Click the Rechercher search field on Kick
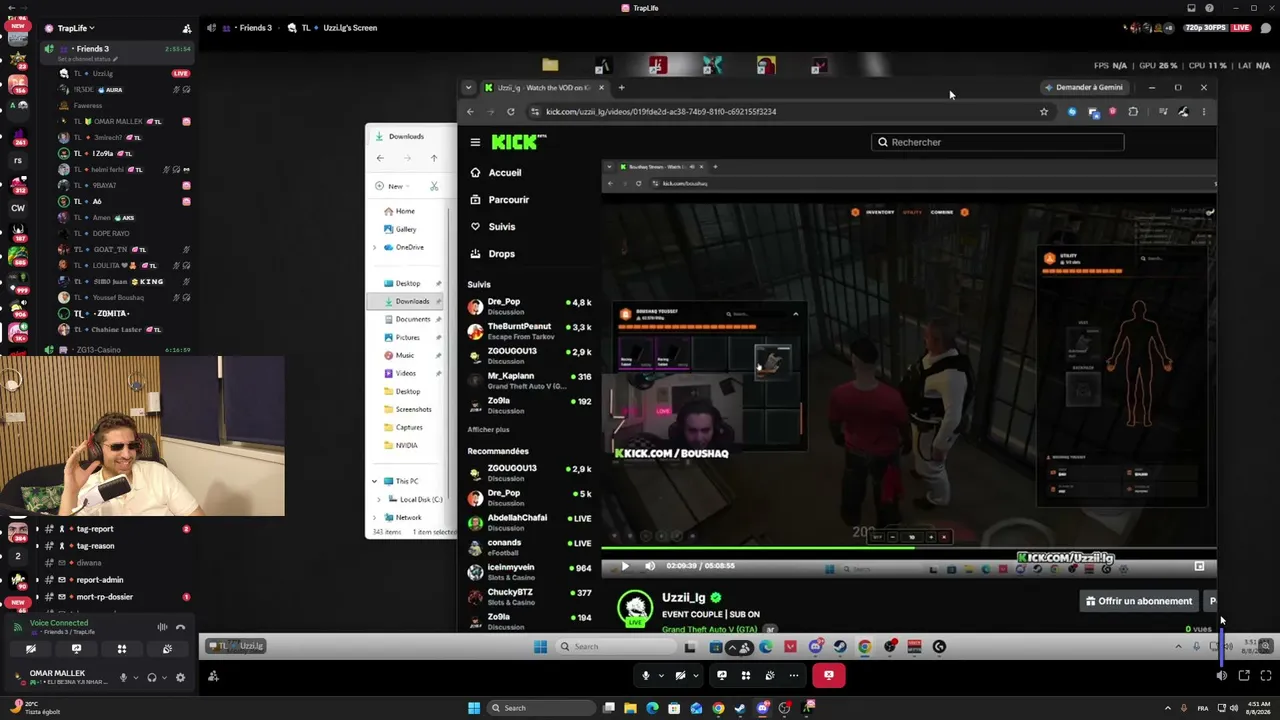The height and width of the screenshot is (720, 1280). (997, 142)
